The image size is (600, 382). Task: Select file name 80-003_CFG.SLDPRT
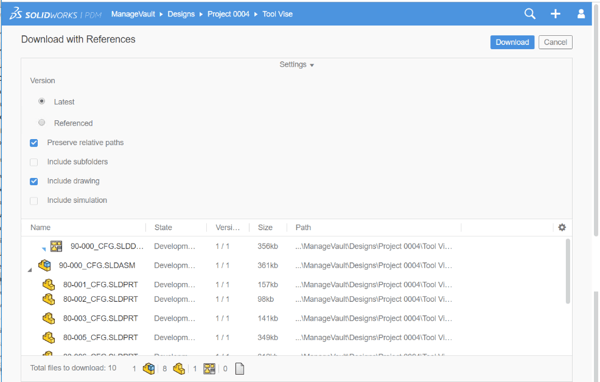pos(100,318)
